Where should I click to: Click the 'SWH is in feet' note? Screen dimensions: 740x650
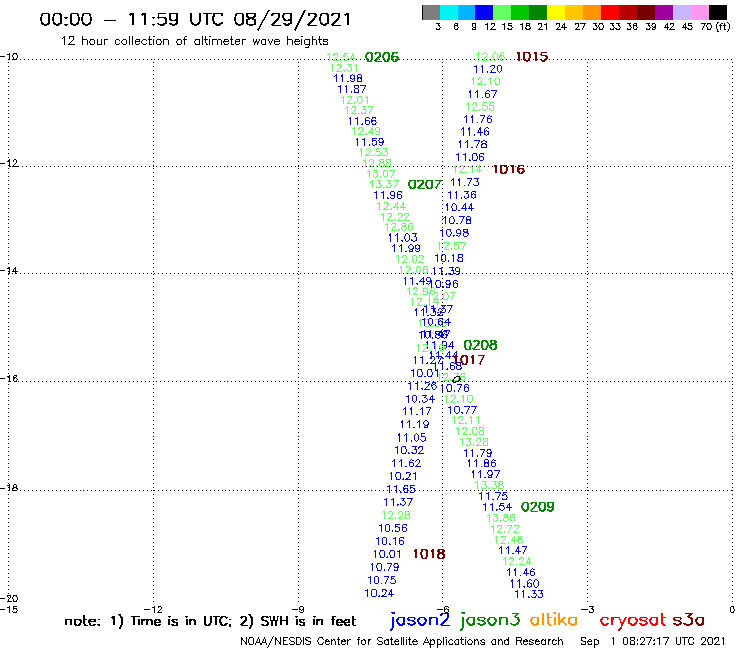[297, 621]
